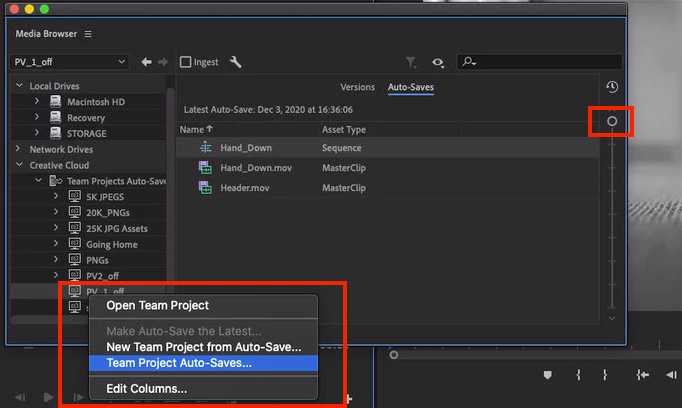Open ingest settings wrench icon
Screen dimensions: 682x408
tap(235, 62)
